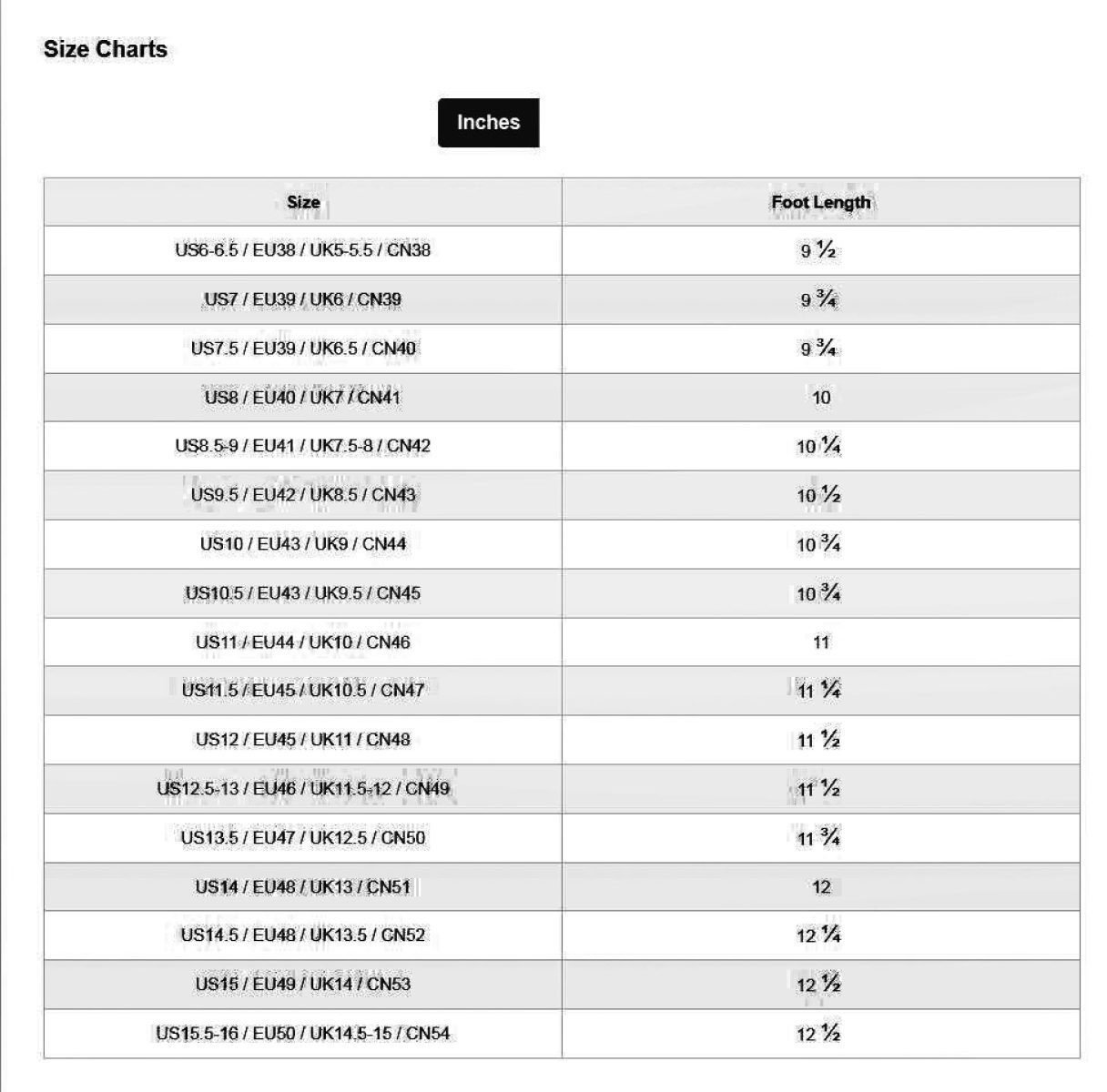Click the US10.5 / EU43 / UK9.5 size cell
This screenshot has width=1107, height=1092.
click(x=303, y=593)
